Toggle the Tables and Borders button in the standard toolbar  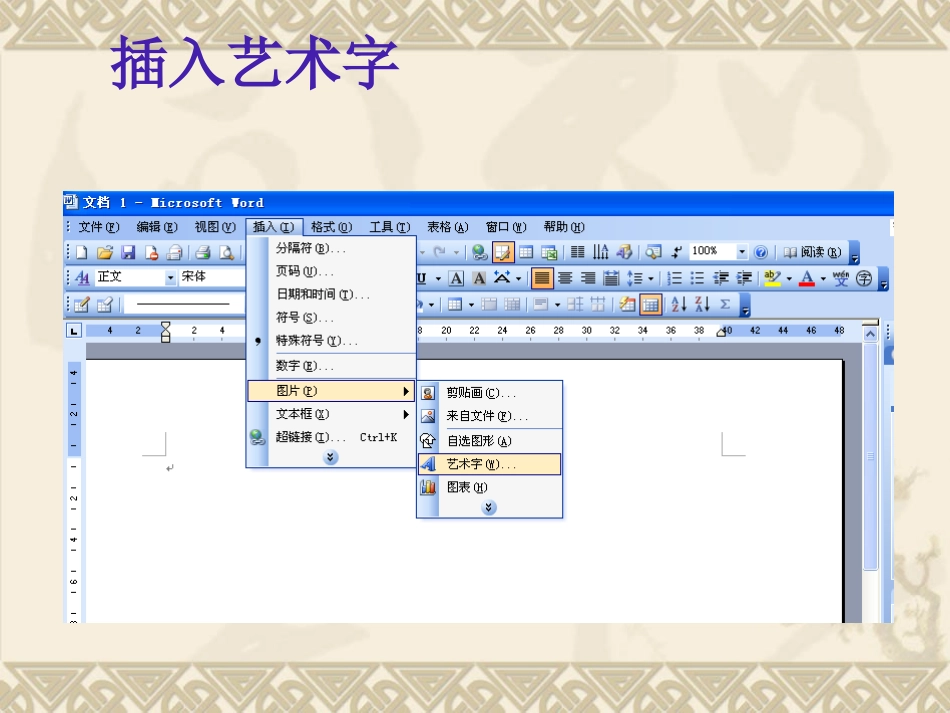(503, 252)
